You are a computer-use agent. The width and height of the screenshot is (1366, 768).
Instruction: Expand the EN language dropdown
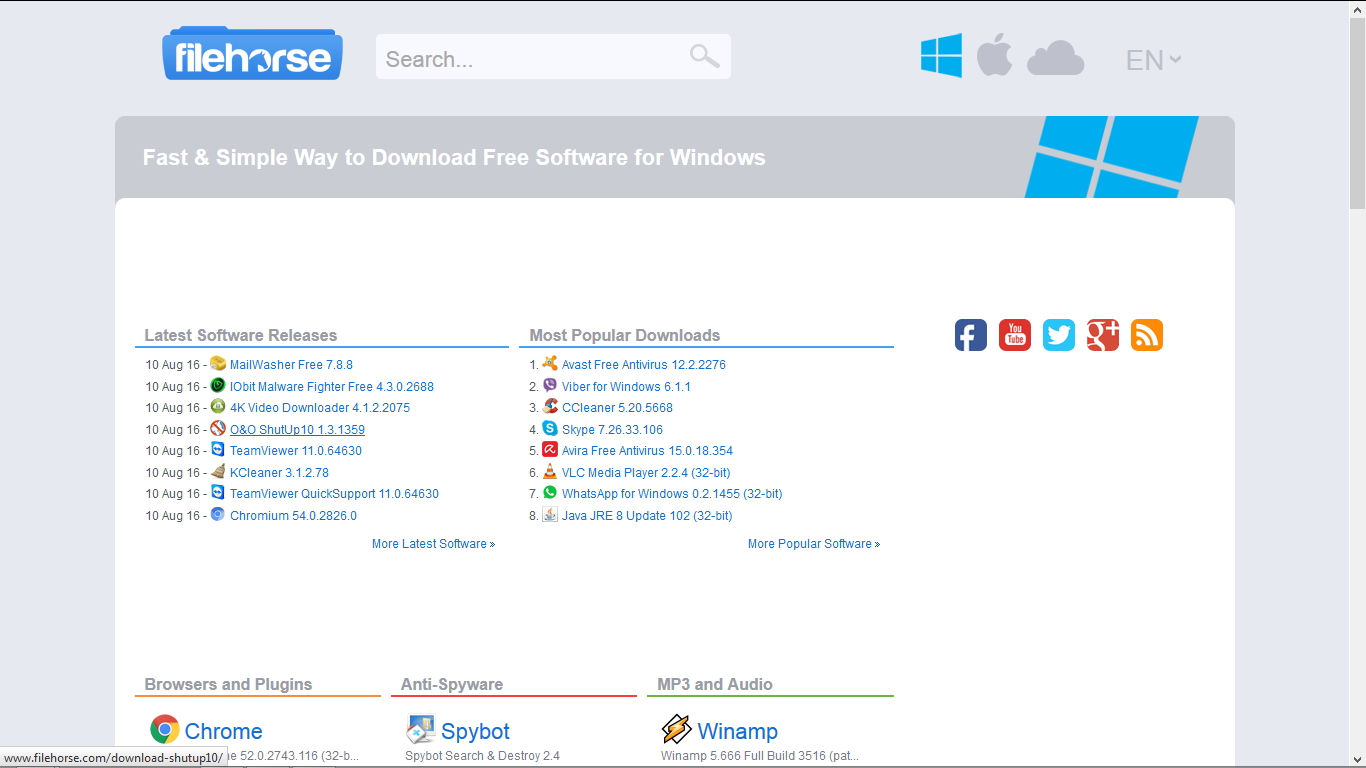1152,60
